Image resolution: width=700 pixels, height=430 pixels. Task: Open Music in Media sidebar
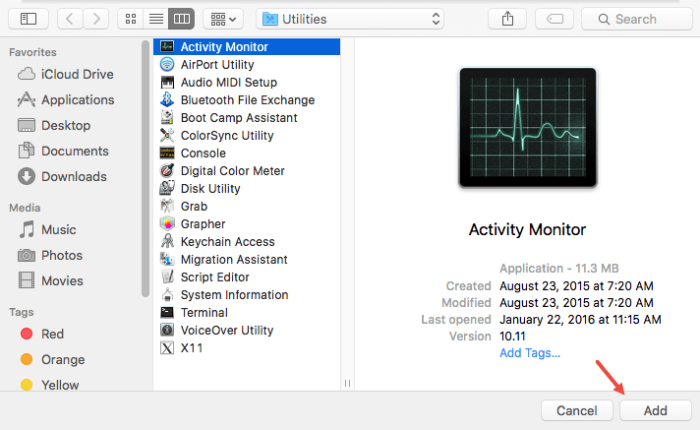(47, 230)
